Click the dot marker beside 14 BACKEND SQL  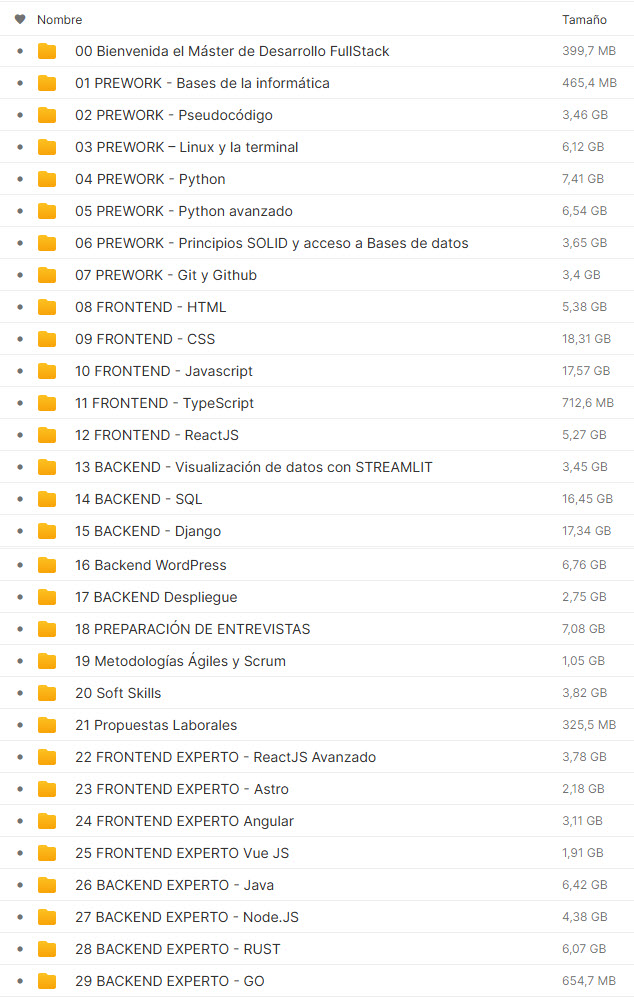click(20, 499)
